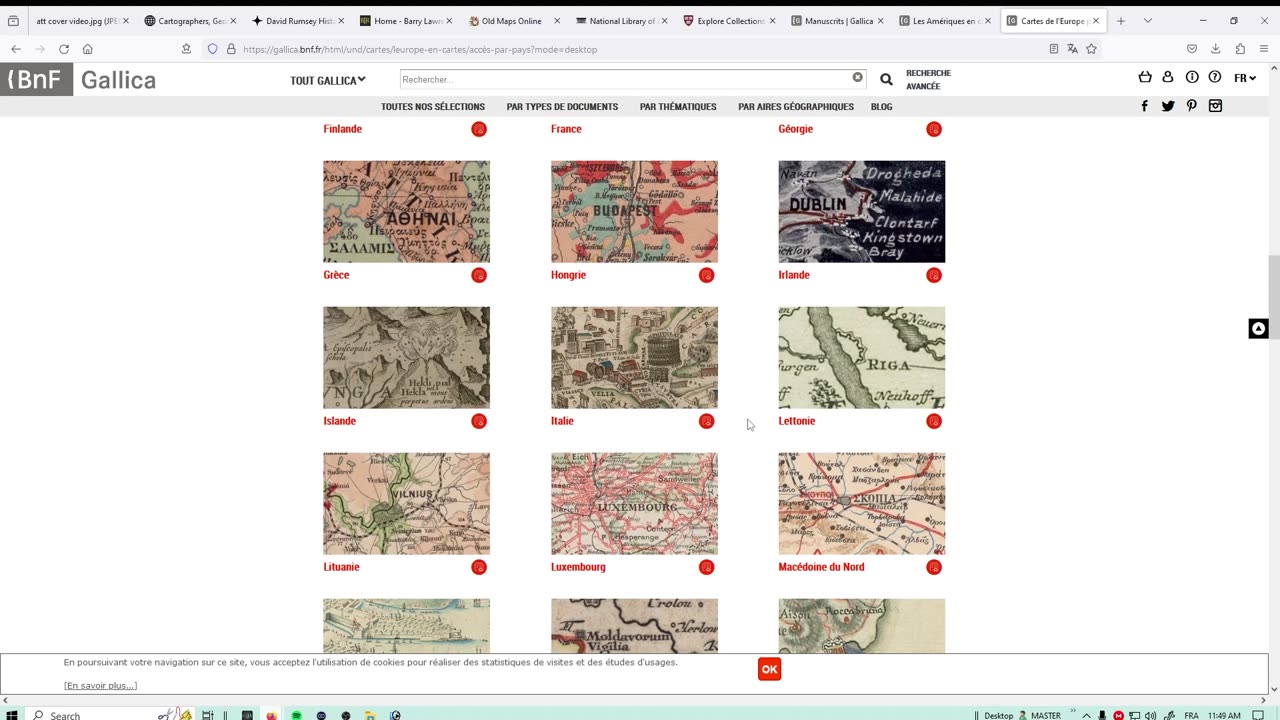The image size is (1280, 720).
Task: Open the France country link
Action: click(x=566, y=129)
